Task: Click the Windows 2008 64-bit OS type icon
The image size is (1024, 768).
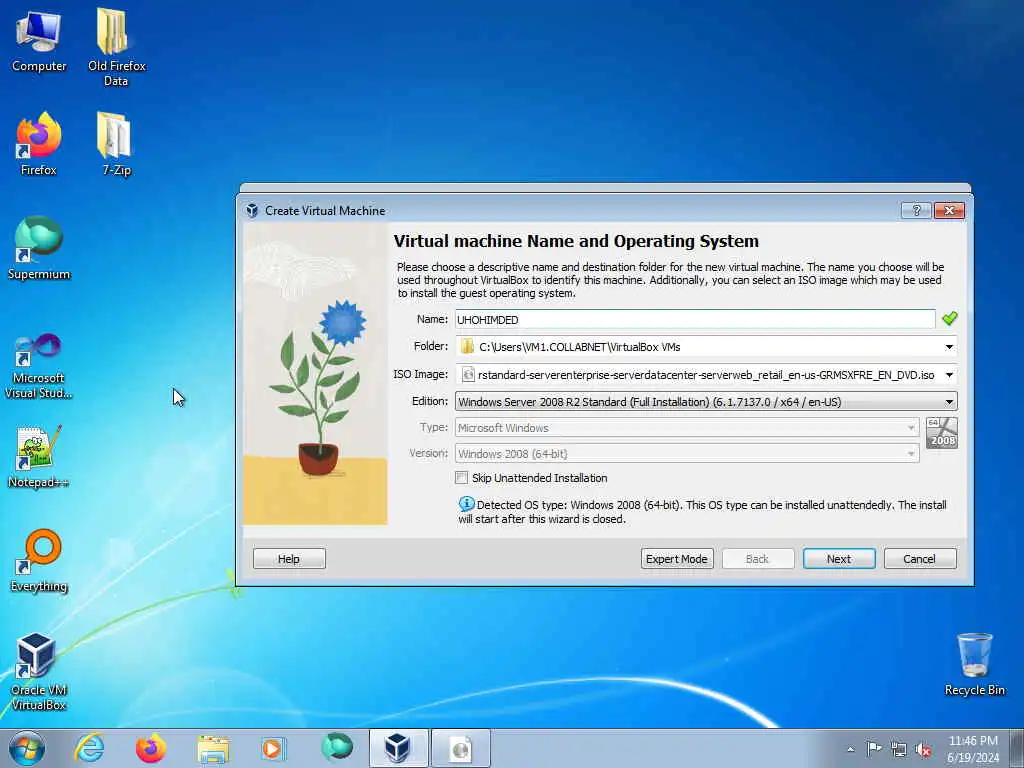Action: (942, 433)
